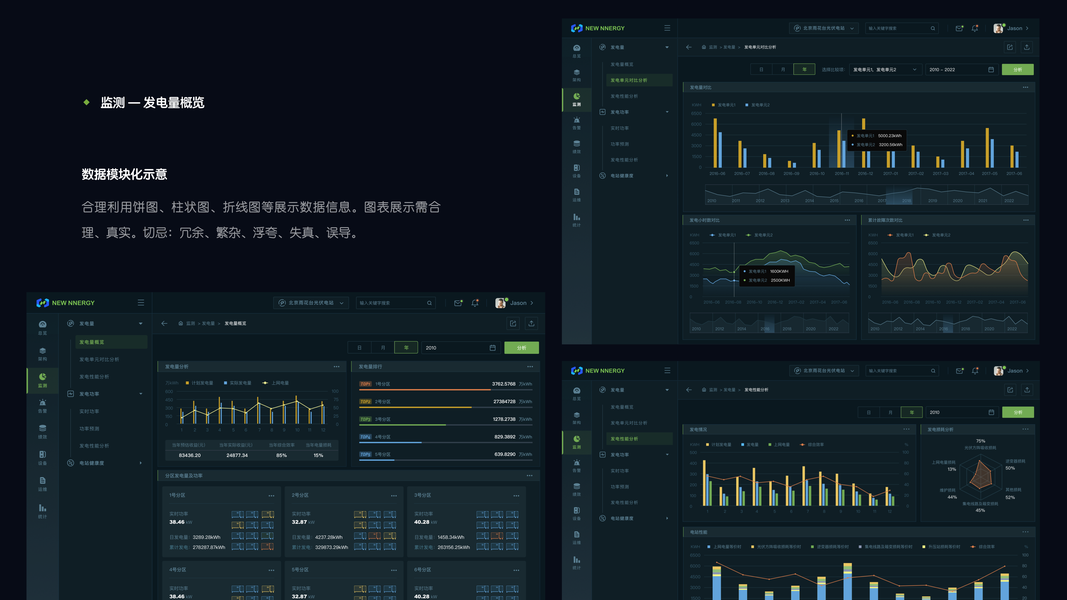Open ellipsis menu on 发电量分析 panel
The image size is (1067, 600).
(336, 367)
